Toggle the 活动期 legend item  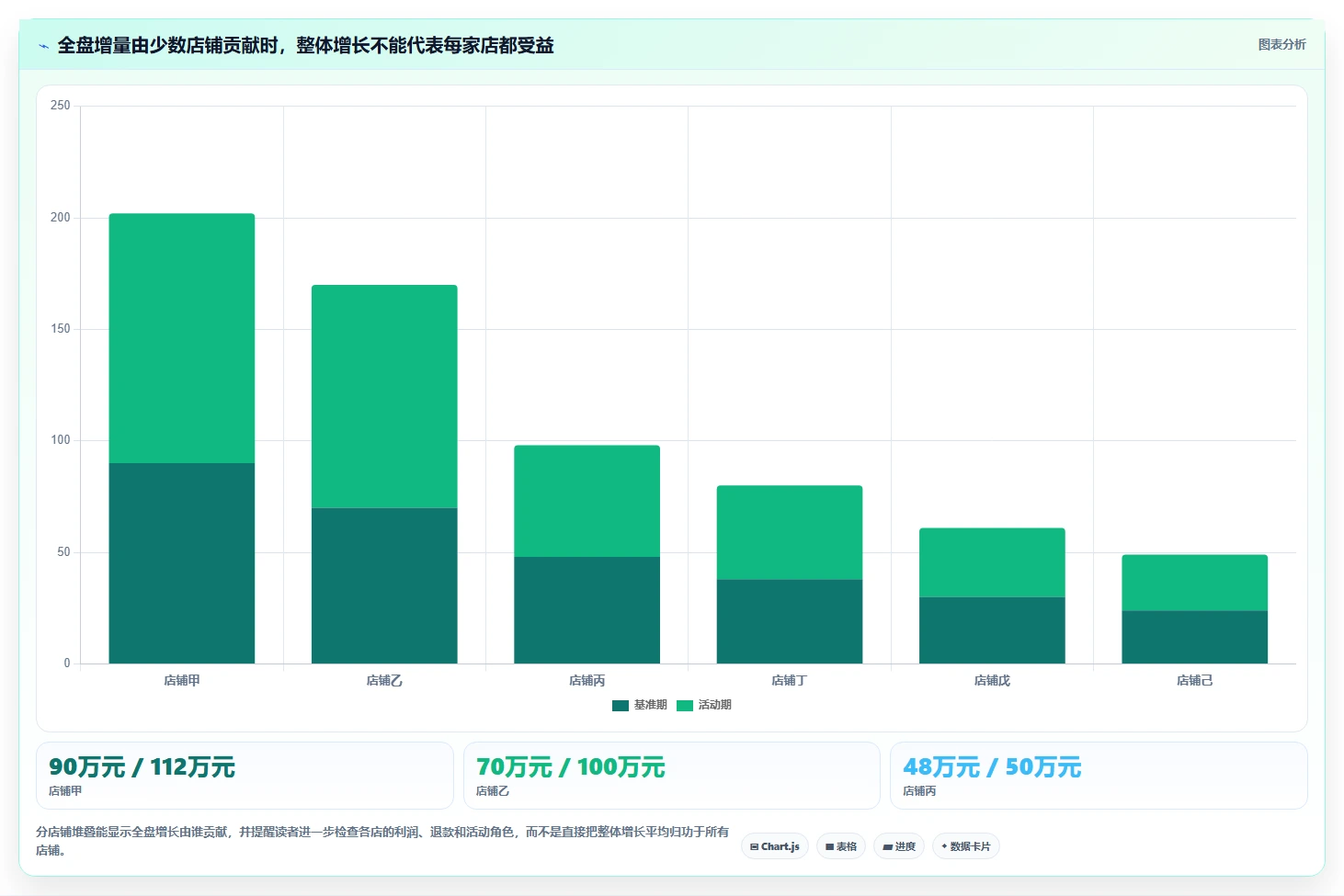click(x=704, y=705)
